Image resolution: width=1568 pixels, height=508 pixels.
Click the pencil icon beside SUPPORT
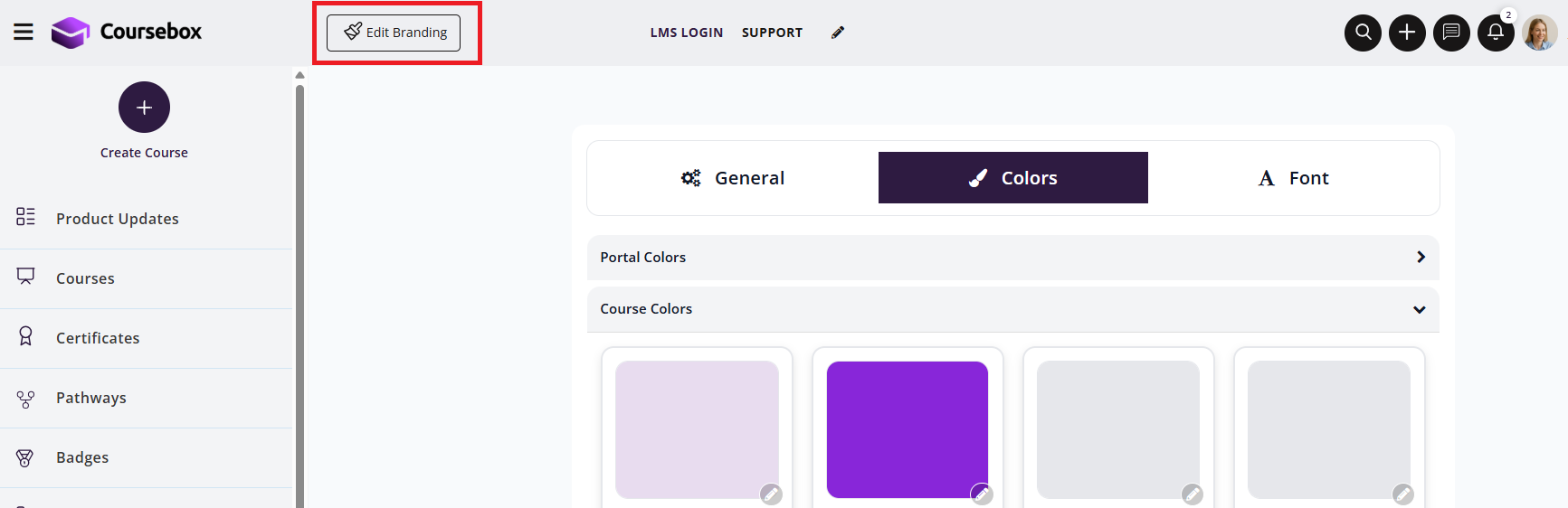pyautogui.click(x=838, y=33)
